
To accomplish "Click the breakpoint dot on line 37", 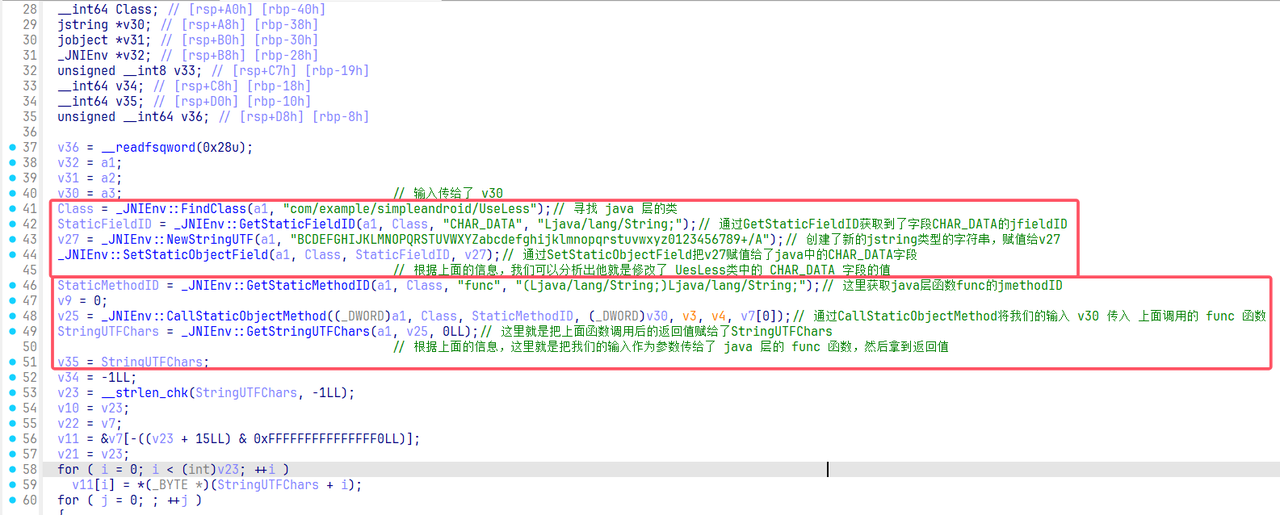I will point(11,147).
